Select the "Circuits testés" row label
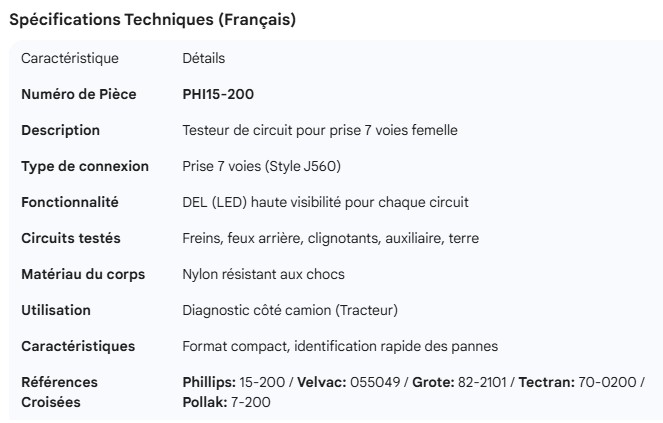 pos(71,238)
